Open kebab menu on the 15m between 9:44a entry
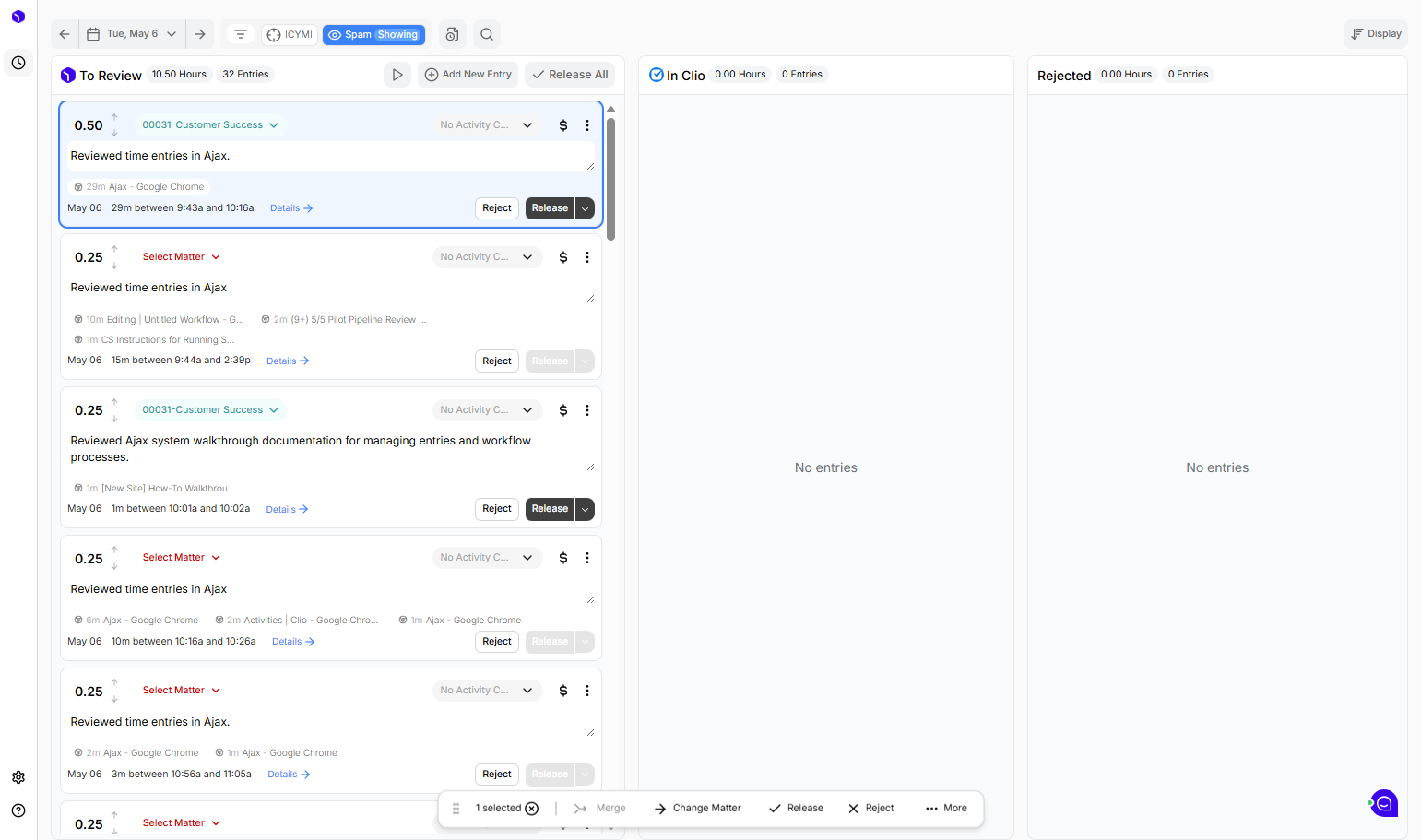The width and height of the screenshot is (1421, 840). (587, 257)
